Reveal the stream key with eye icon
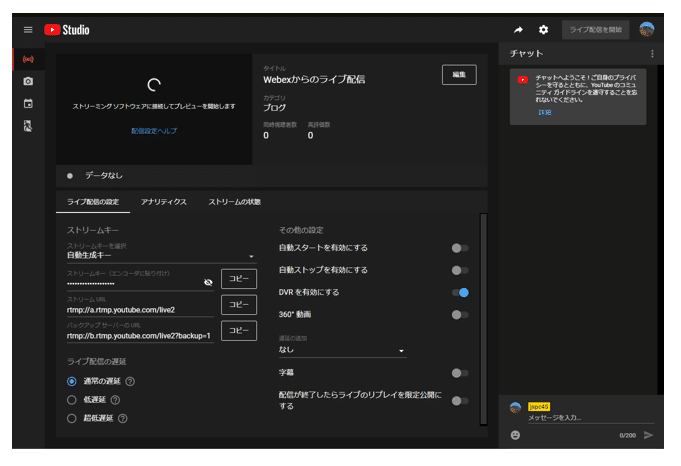Screen dimensions: 681x466 208,282
